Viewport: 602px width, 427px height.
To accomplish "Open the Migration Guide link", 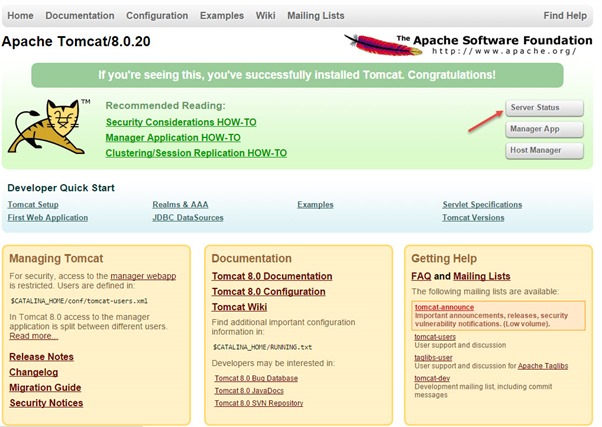I will (x=45, y=387).
